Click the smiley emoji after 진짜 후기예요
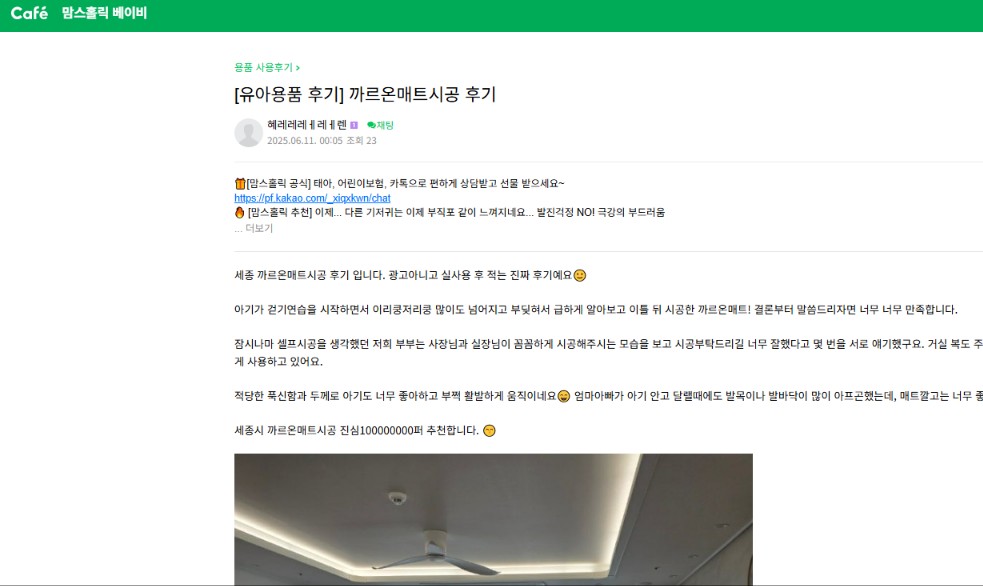Viewport: 983px width, 586px height. [x=580, y=275]
